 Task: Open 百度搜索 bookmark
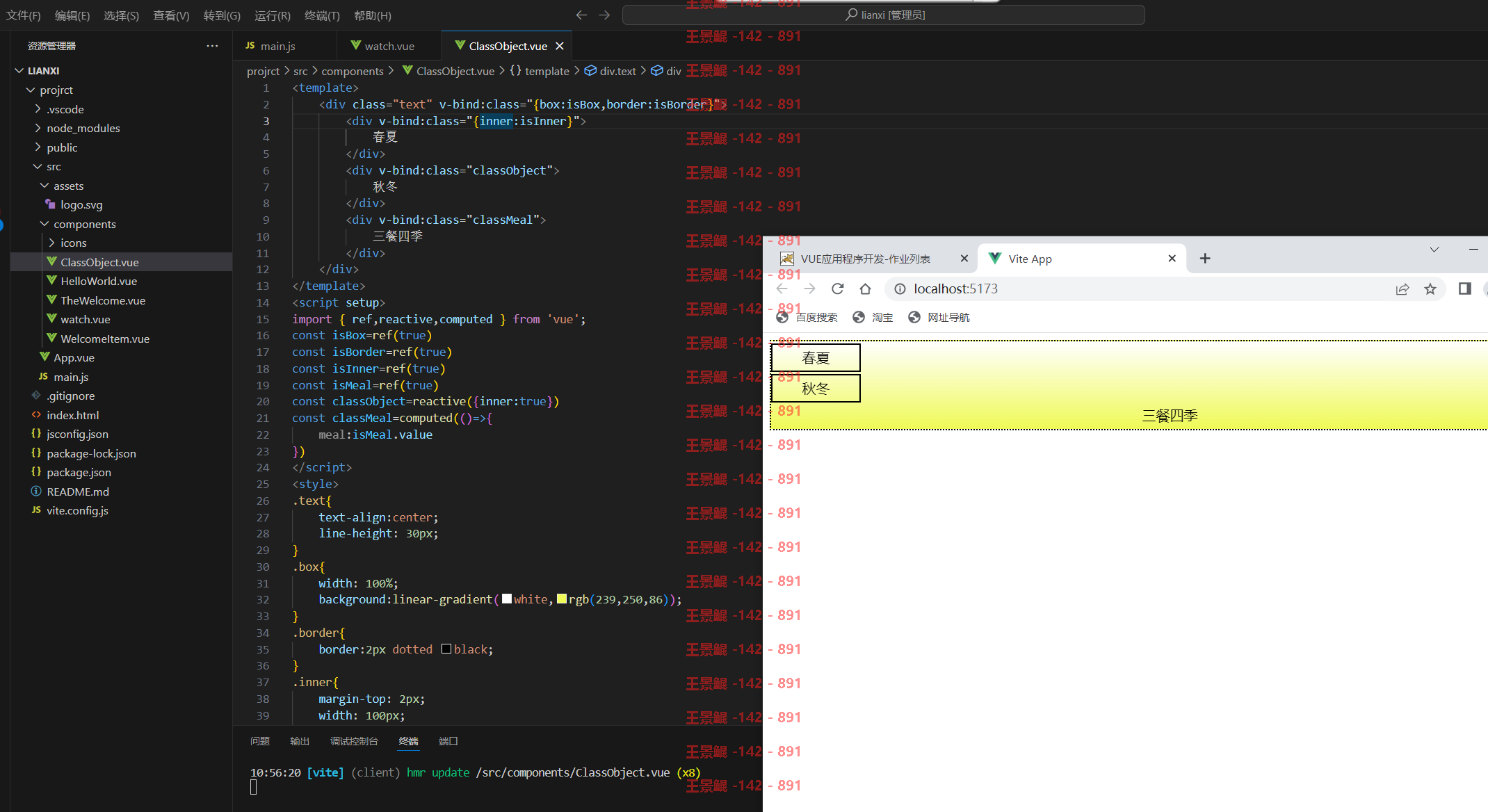tap(807, 317)
